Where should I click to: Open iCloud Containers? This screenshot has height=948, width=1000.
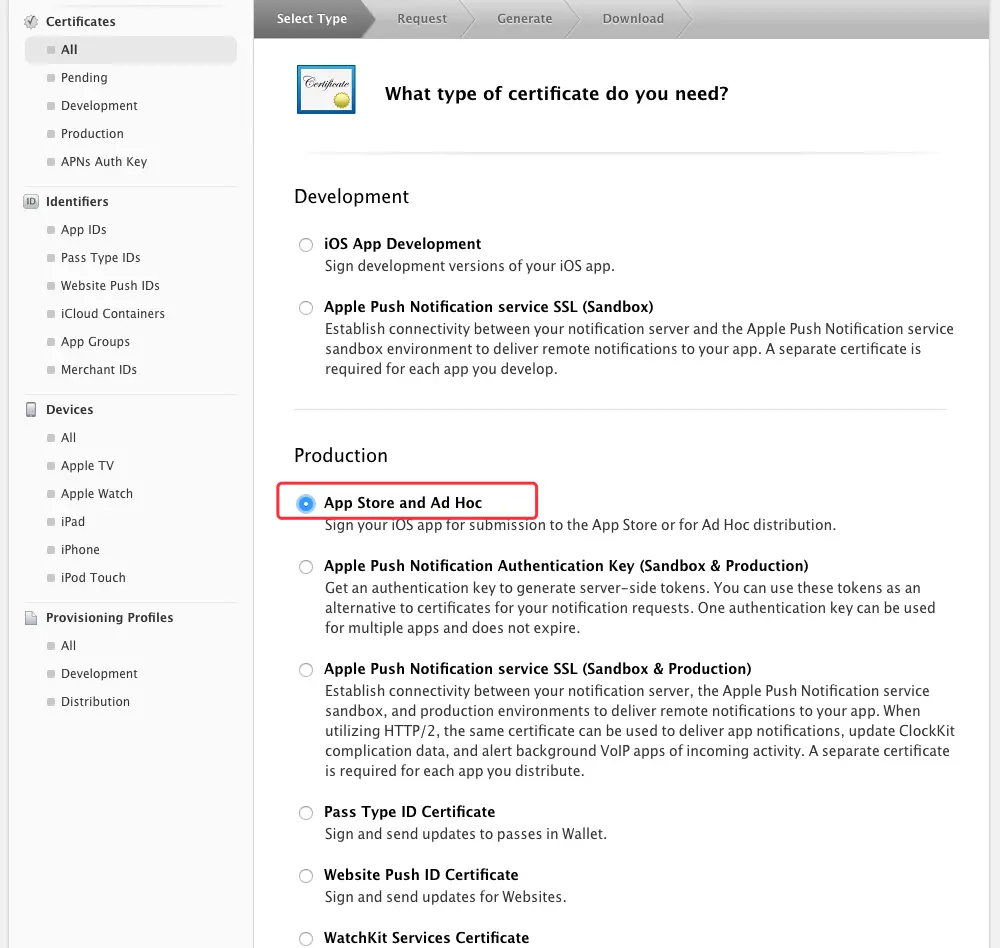click(x=113, y=314)
